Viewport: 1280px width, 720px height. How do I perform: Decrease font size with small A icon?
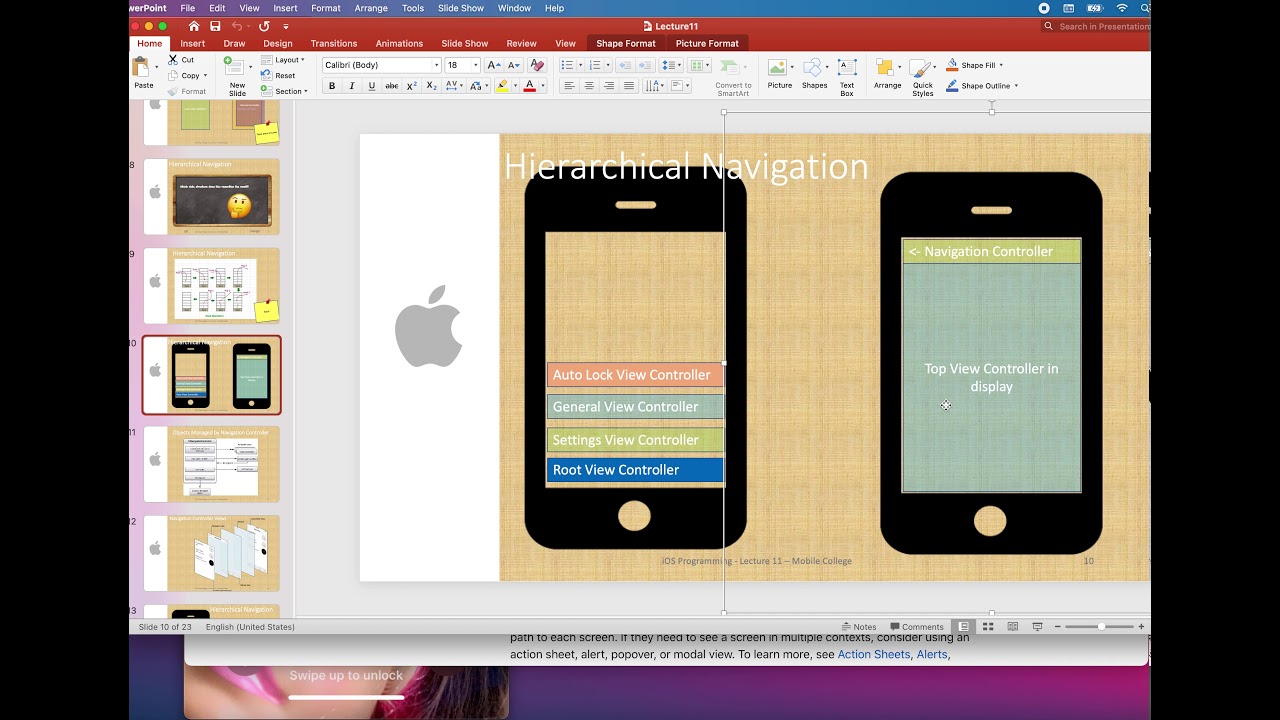(x=514, y=65)
